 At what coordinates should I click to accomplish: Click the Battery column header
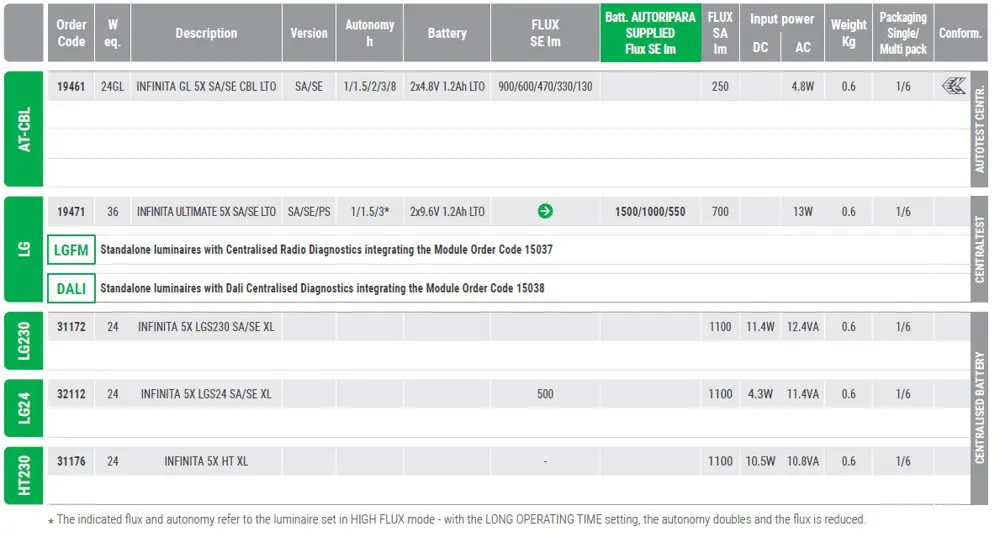click(447, 33)
